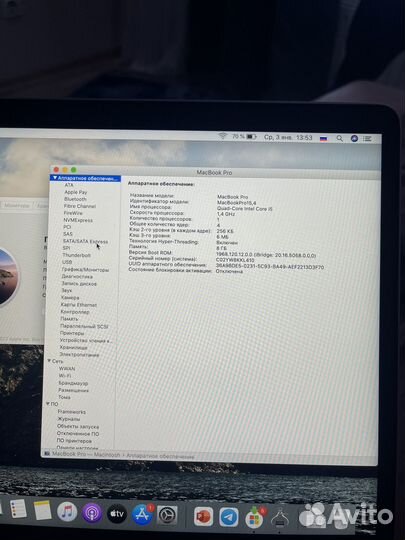405x540 pixels.
Task: Click the Quad-Core Intel Core i5 value
Action: (244, 208)
